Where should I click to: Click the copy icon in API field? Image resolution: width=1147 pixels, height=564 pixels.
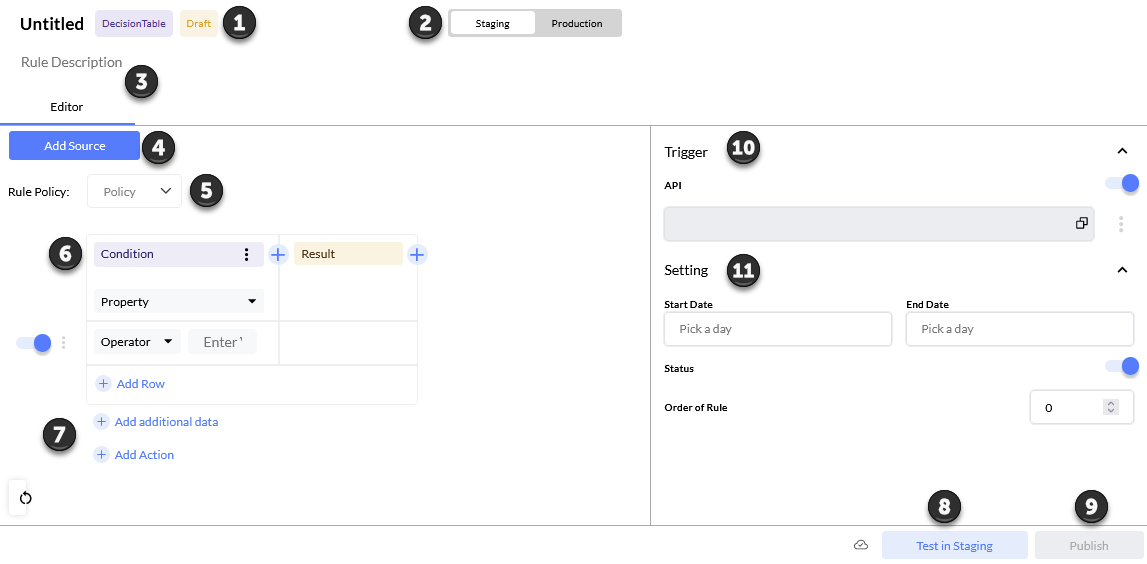point(1081,224)
